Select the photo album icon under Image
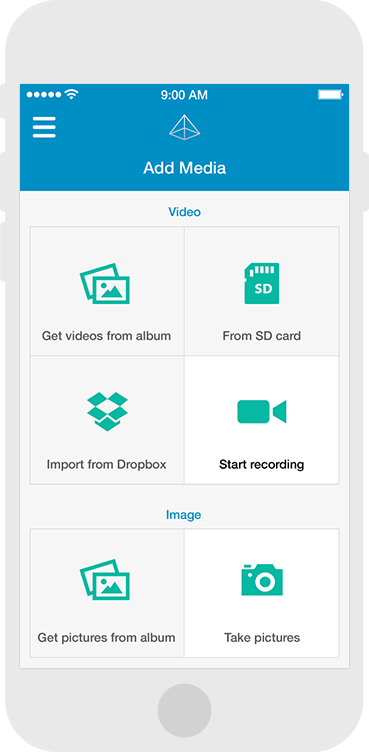The image size is (369, 752). pos(105,580)
